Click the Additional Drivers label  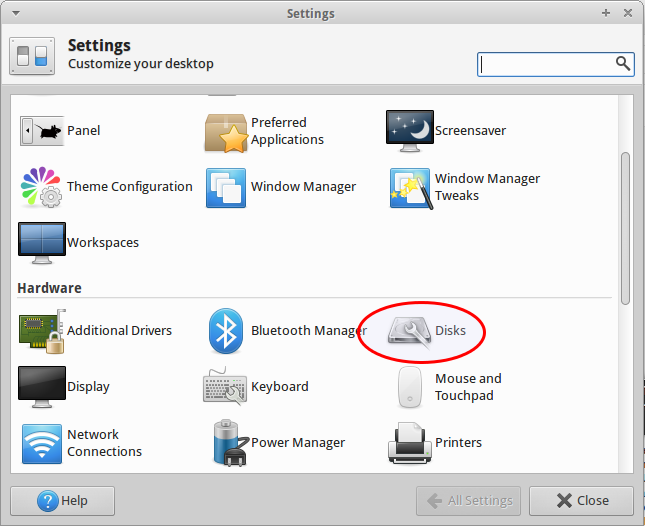119,331
